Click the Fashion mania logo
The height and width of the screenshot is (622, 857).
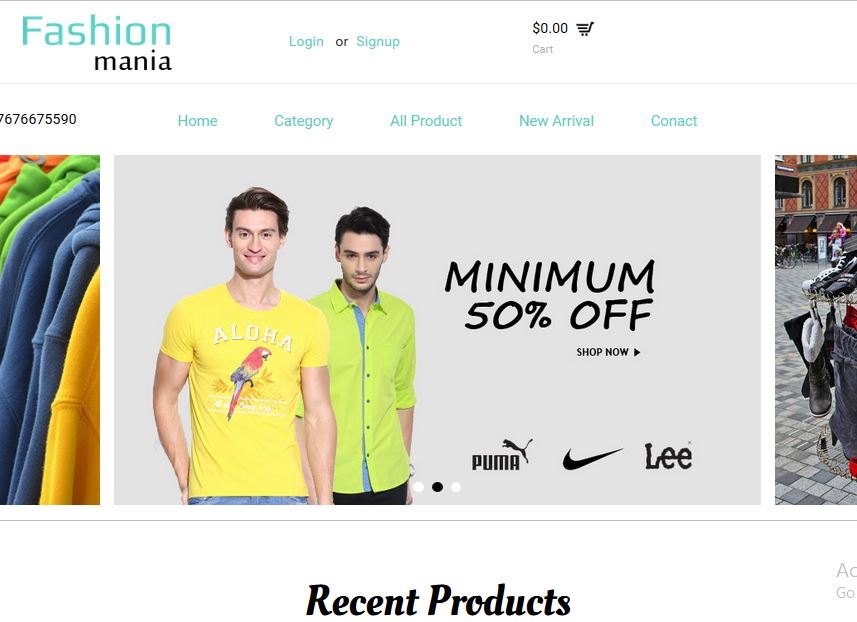tap(97, 43)
